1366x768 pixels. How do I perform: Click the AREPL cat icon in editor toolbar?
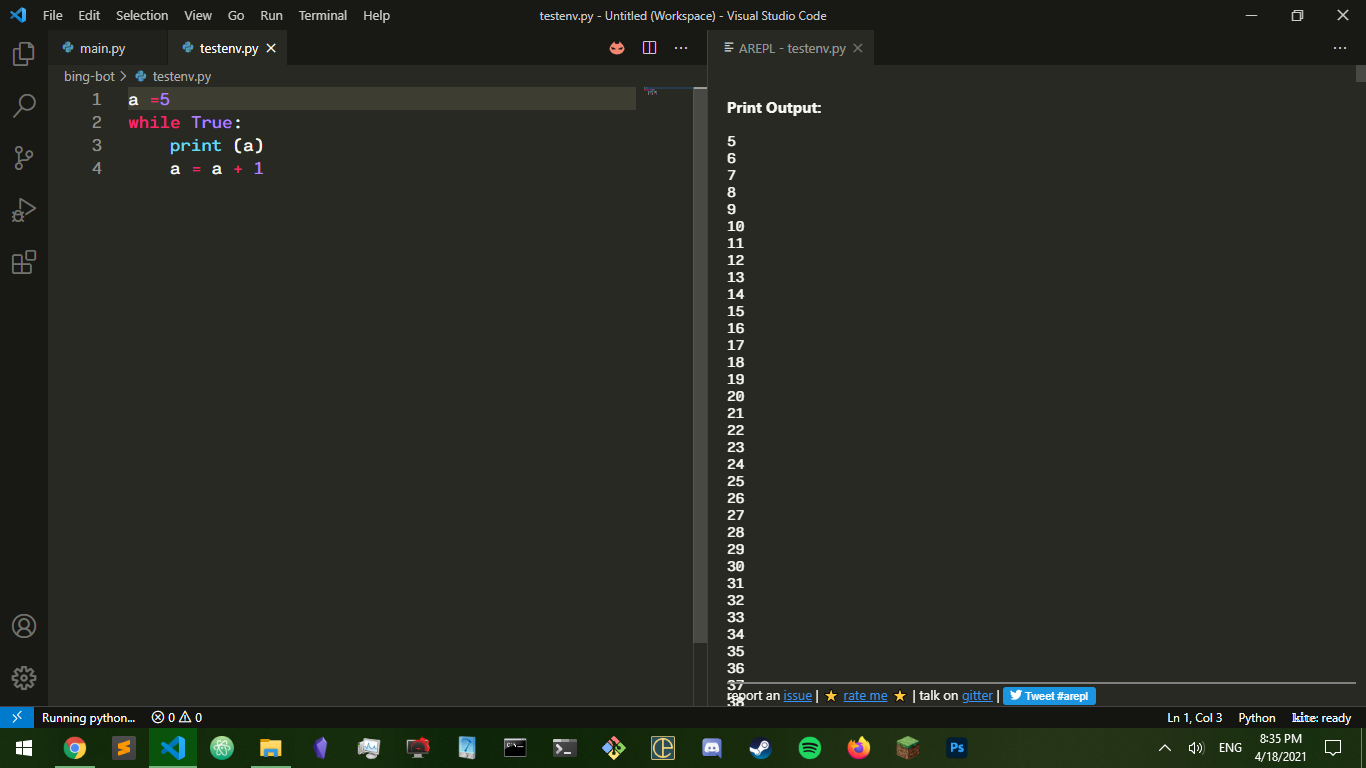(x=616, y=47)
